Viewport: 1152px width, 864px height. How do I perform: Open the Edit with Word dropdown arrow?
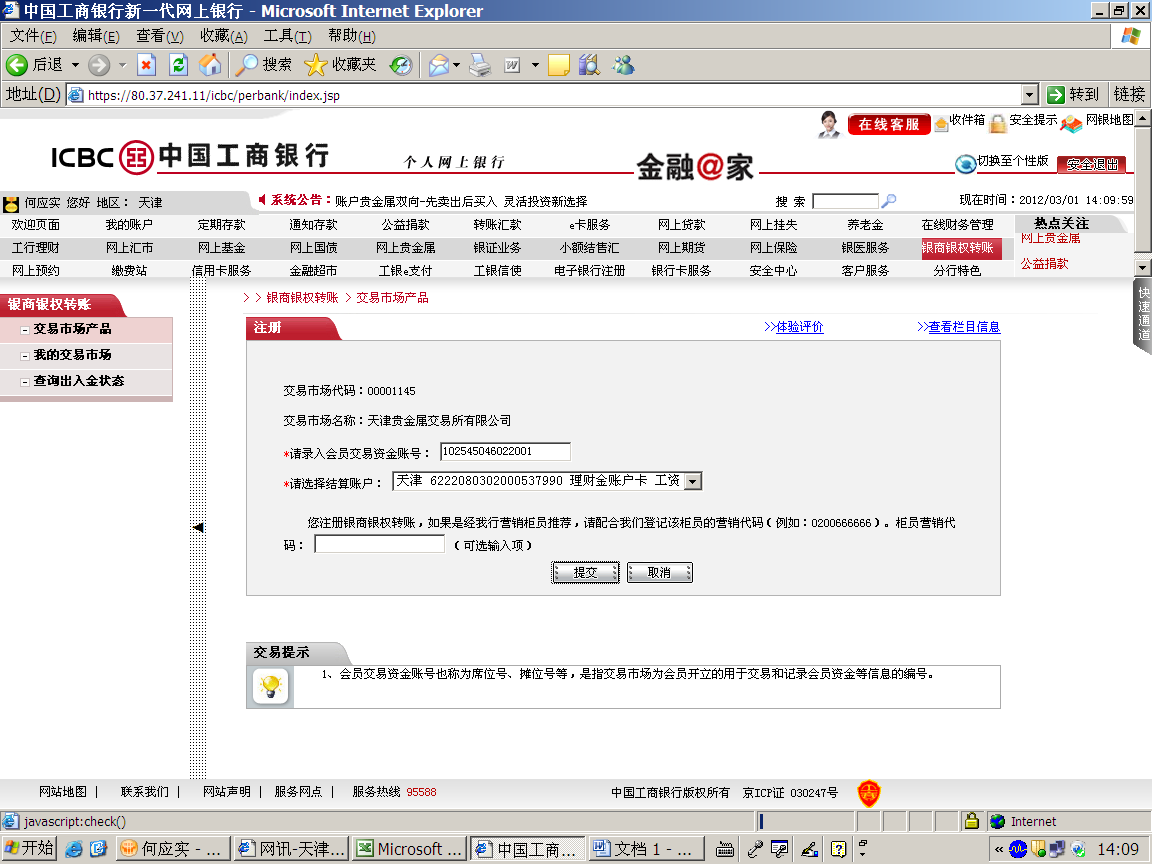tap(535, 65)
